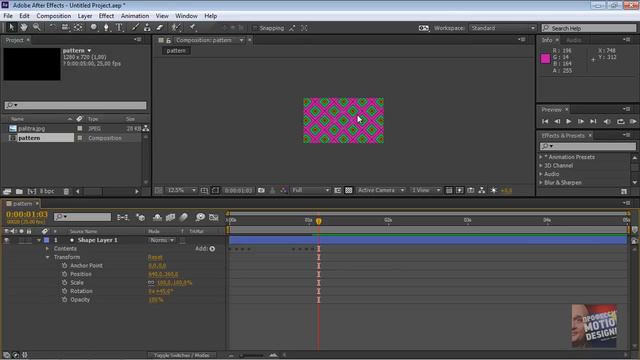This screenshot has width=640, height=360.
Task: Open the composition flowchart icon in viewer
Action: pos(482,190)
